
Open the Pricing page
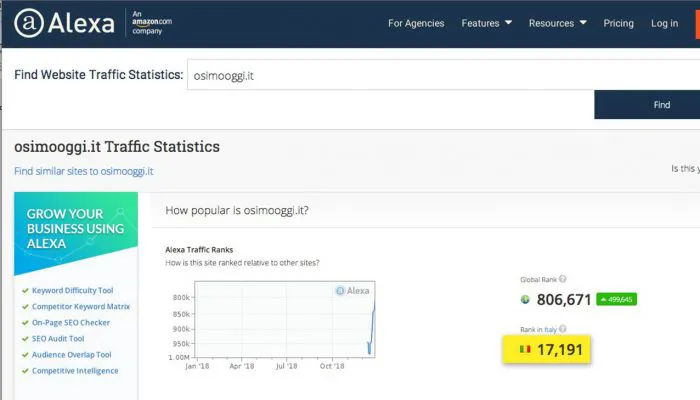pos(618,23)
